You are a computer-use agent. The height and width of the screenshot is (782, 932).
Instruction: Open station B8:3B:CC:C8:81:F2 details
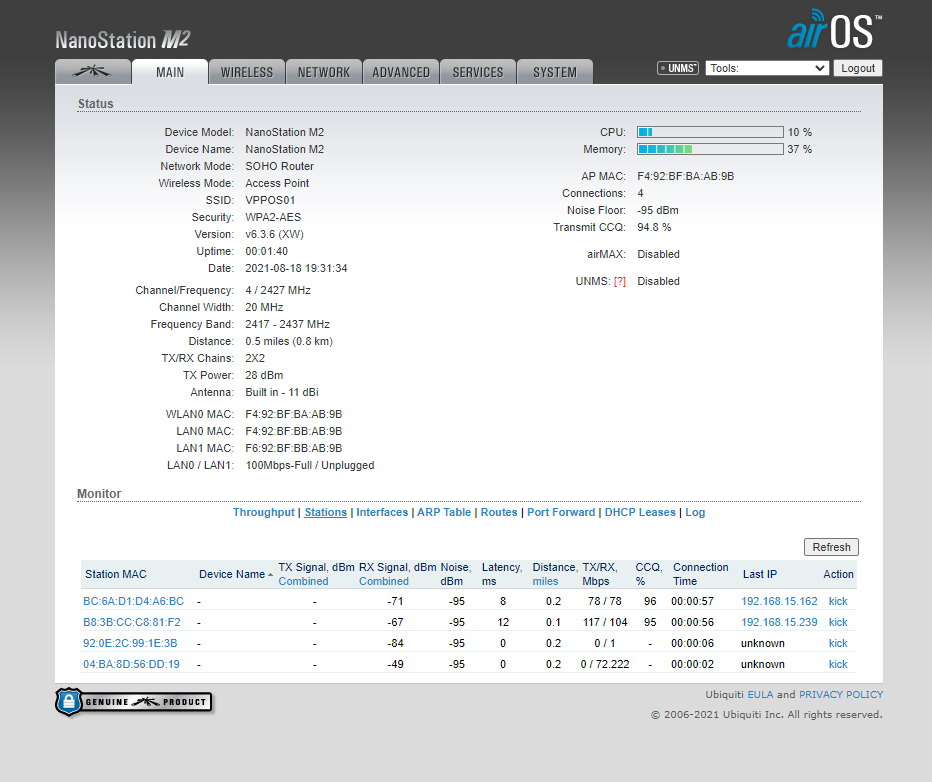[131, 622]
